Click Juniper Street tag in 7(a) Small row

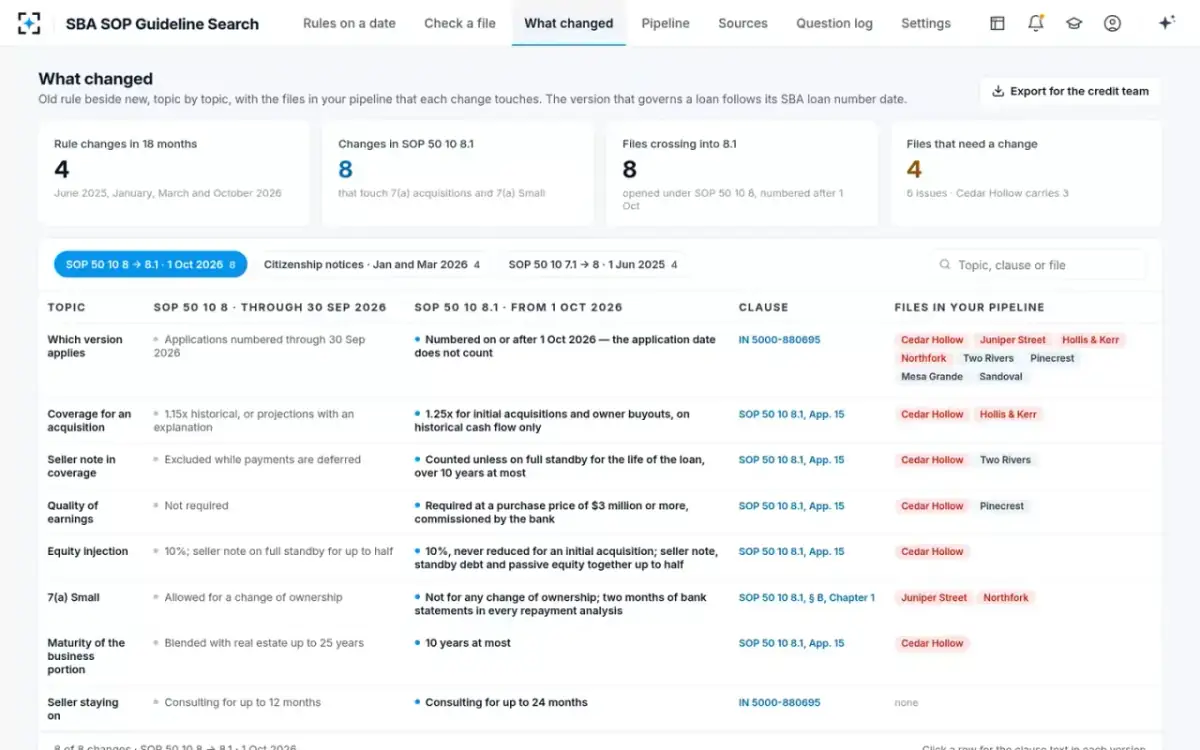(934, 598)
